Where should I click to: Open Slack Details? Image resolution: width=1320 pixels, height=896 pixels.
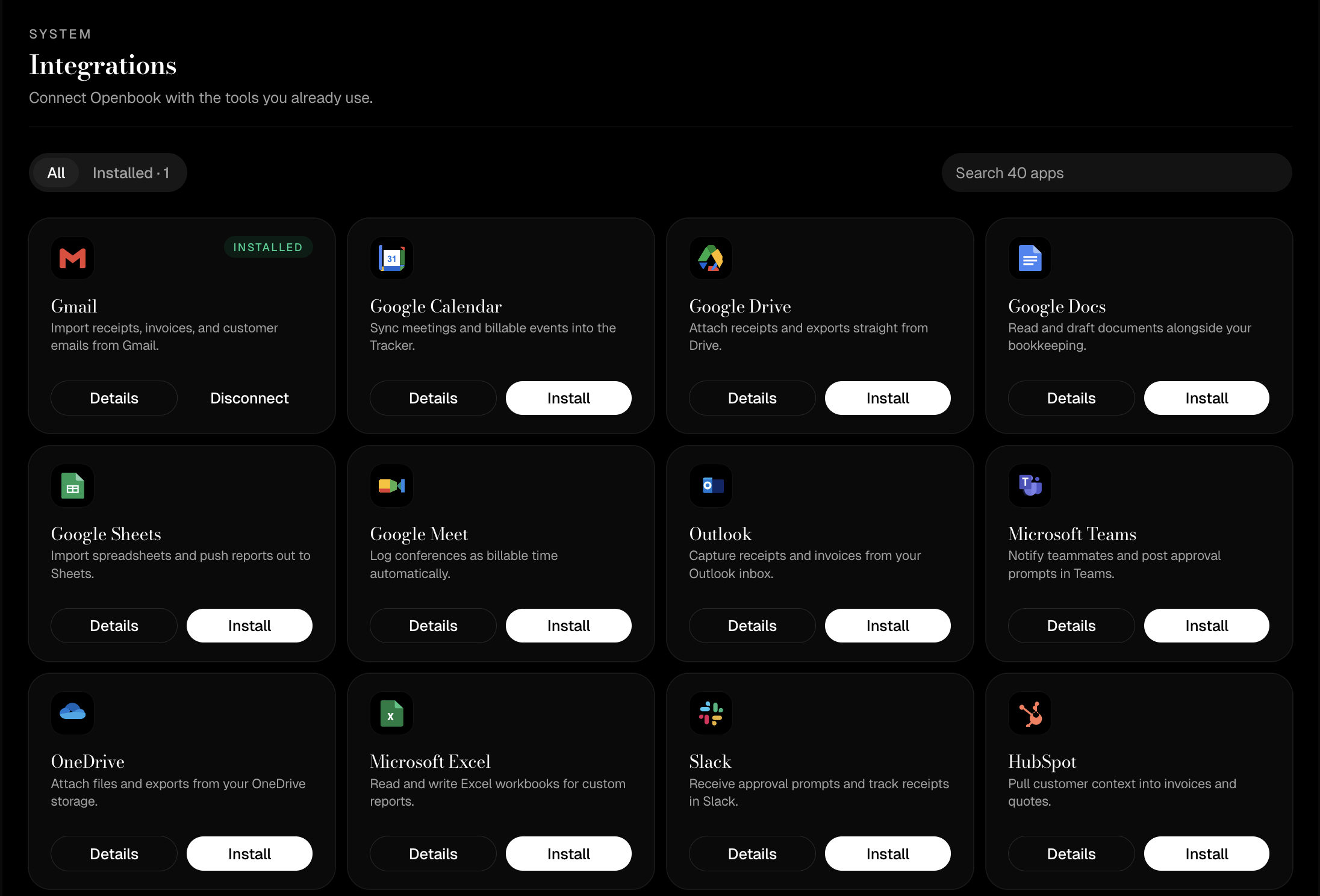pos(752,854)
